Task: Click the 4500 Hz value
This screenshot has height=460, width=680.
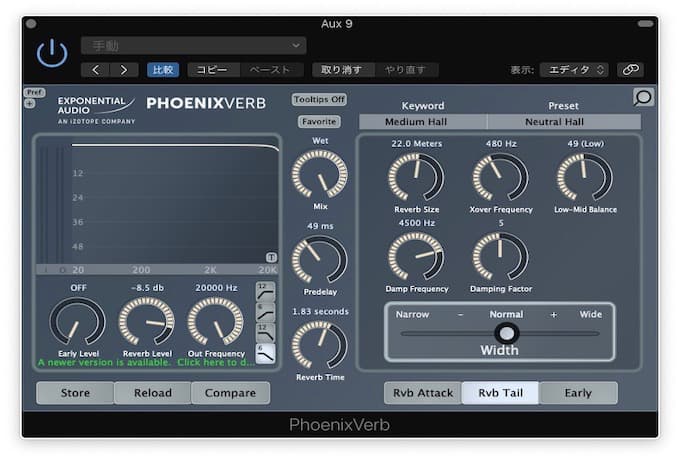Action: (x=417, y=223)
